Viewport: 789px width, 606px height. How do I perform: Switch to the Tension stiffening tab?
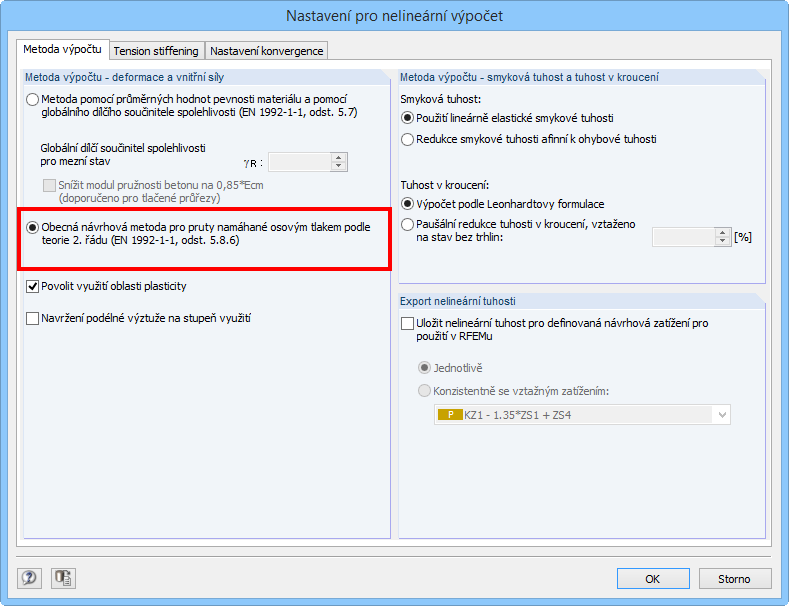point(157,51)
